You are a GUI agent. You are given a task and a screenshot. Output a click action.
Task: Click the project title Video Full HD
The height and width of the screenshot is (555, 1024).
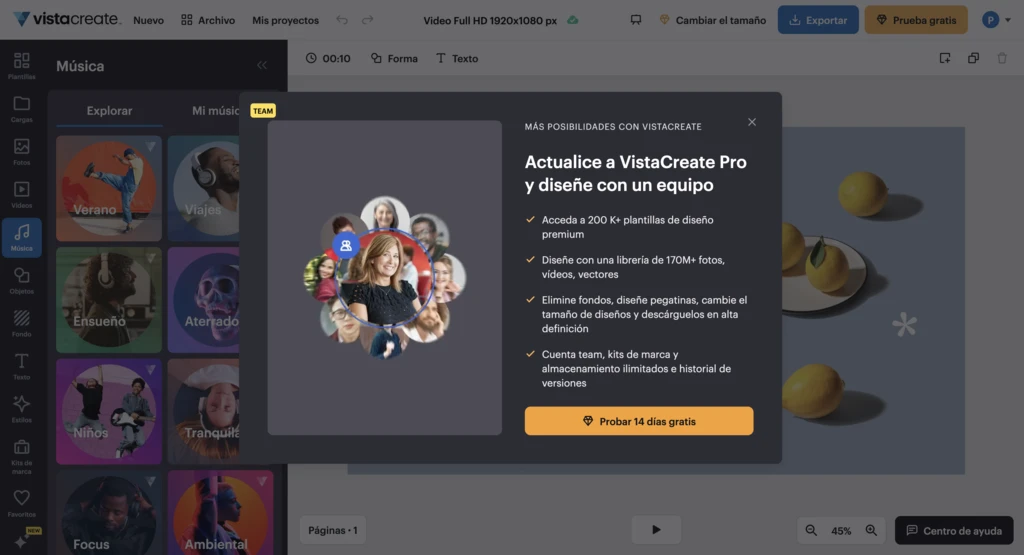pos(490,20)
